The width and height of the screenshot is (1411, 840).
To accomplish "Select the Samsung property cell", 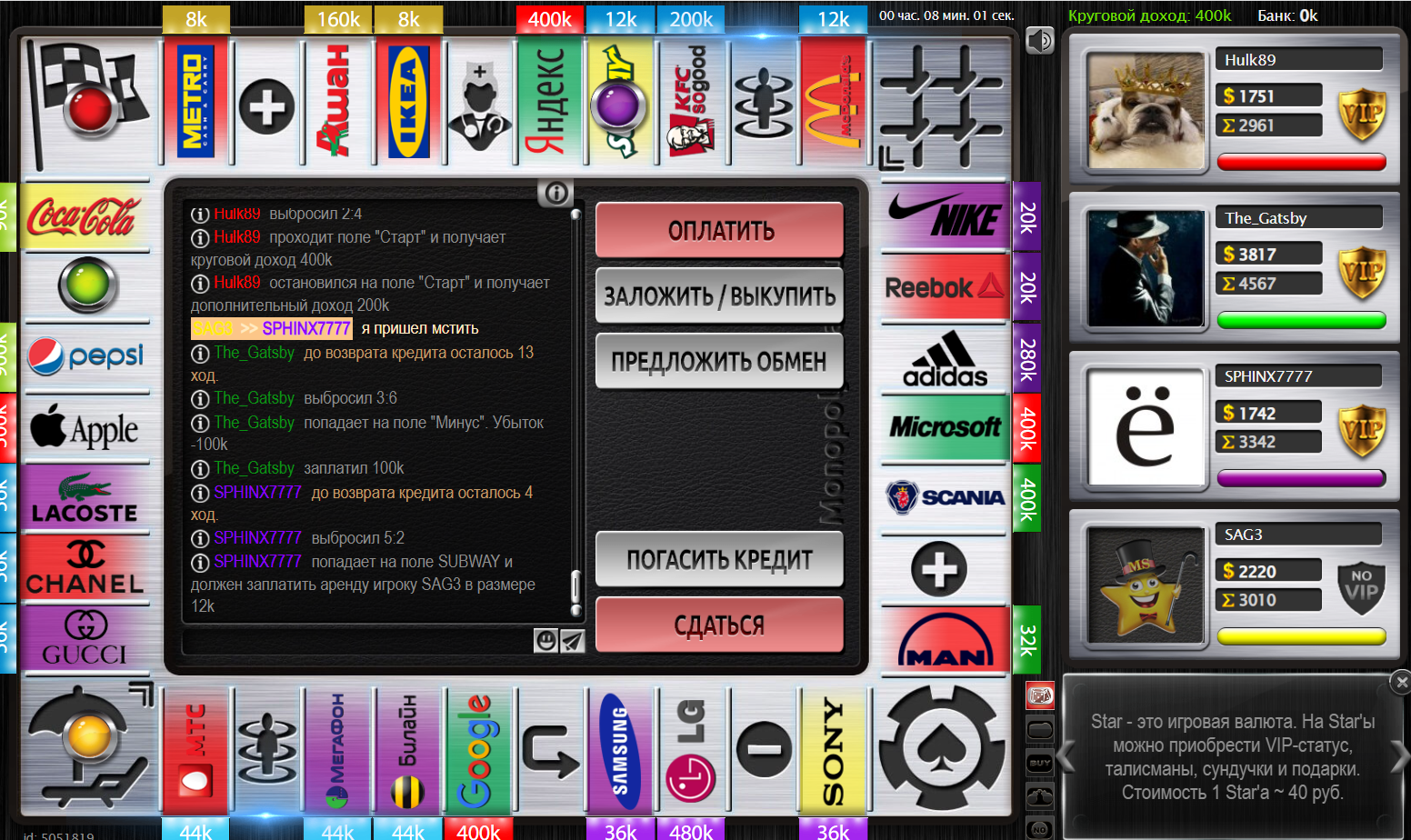I will click(621, 751).
